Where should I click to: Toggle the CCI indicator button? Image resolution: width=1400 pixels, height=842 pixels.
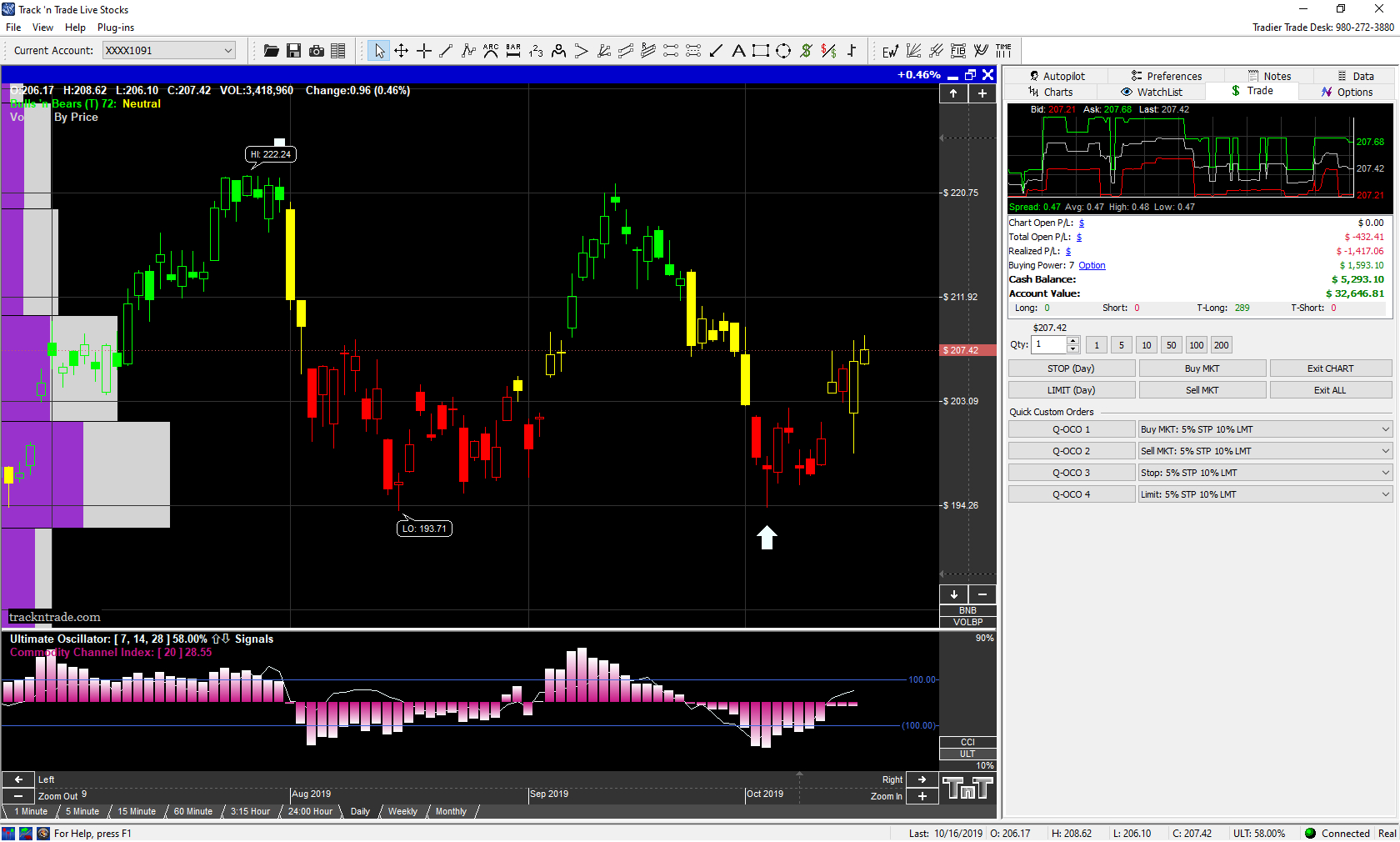tap(967, 742)
